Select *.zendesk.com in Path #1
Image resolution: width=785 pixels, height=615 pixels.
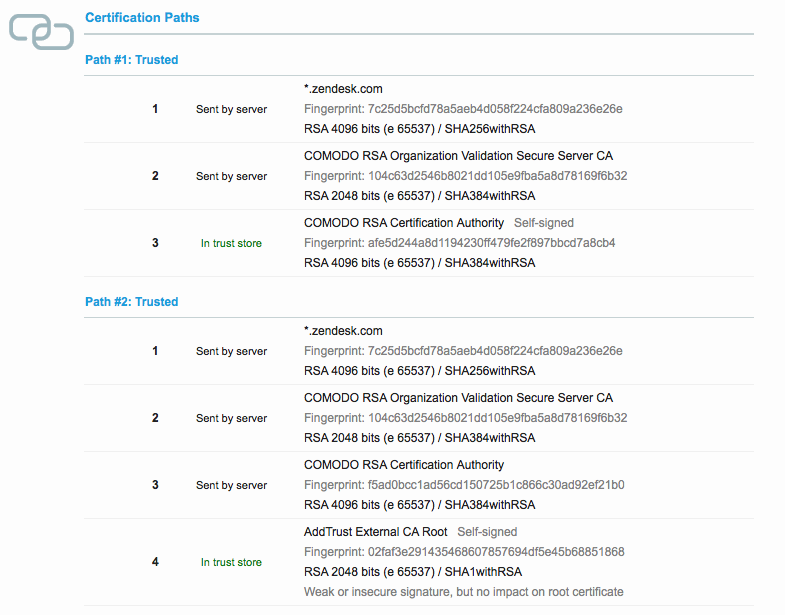pyautogui.click(x=343, y=89)
